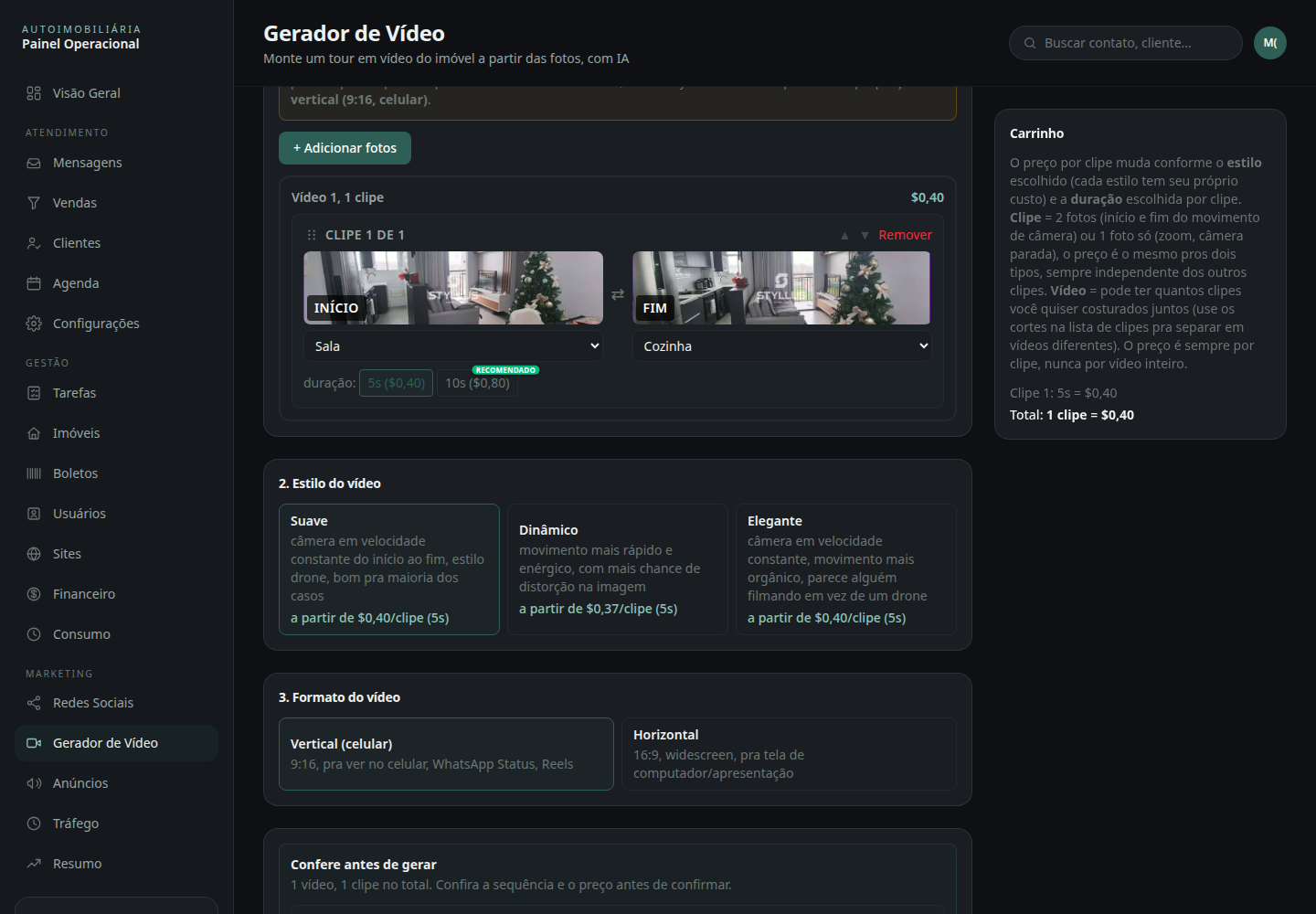This screenshot has height=914, width=1316.
Task: Click the Agenda calendar icon
Action: tap(34, 283)
